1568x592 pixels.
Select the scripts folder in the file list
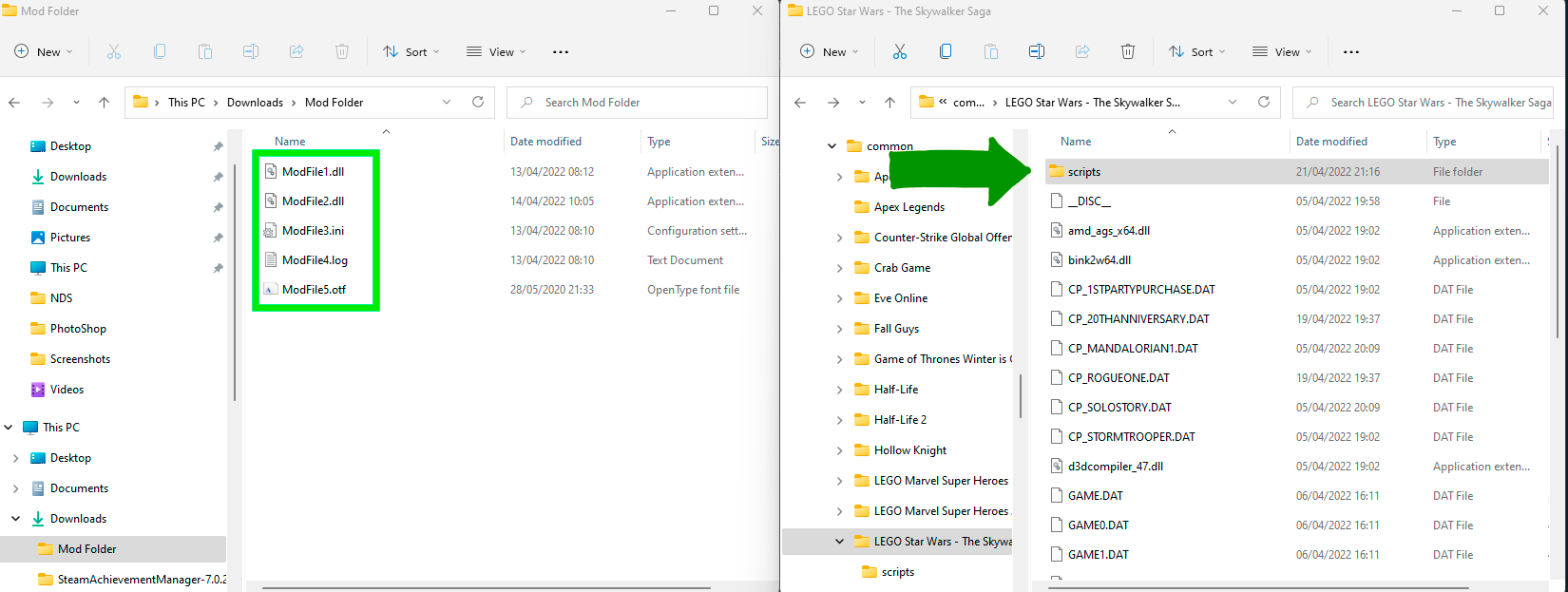1296,172
